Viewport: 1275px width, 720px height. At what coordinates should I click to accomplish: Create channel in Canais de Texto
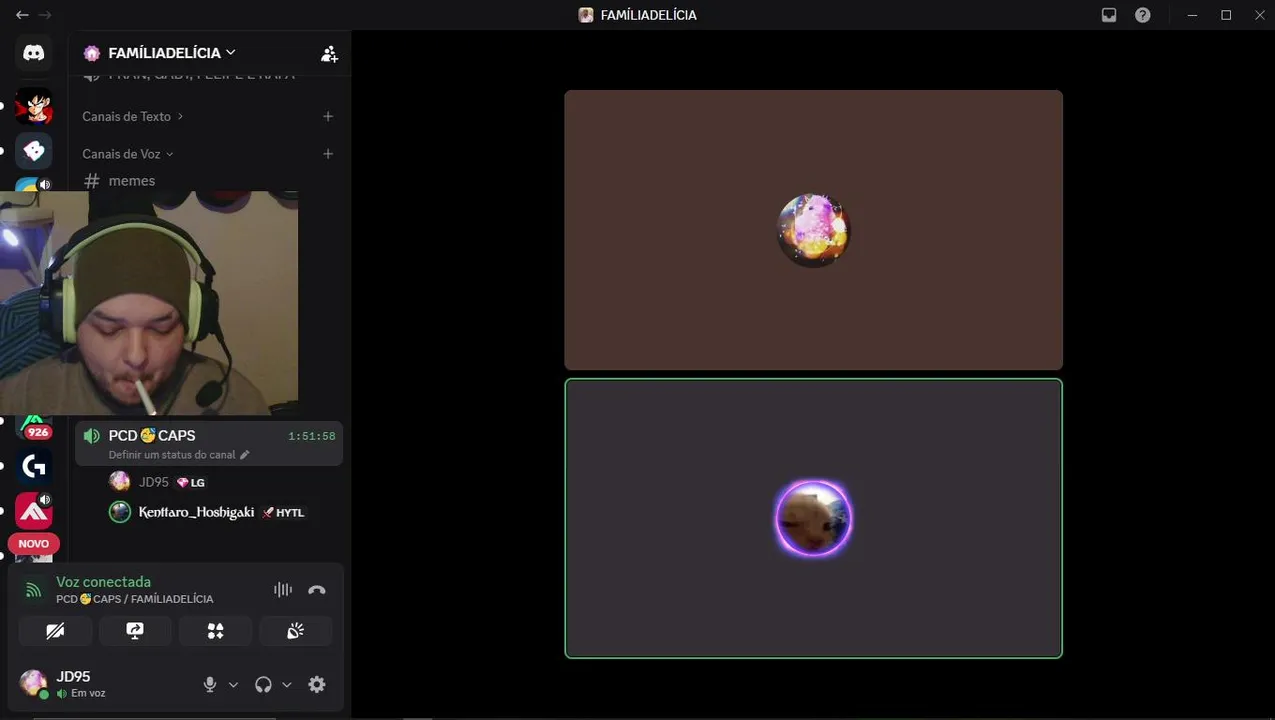click(328, 116)
